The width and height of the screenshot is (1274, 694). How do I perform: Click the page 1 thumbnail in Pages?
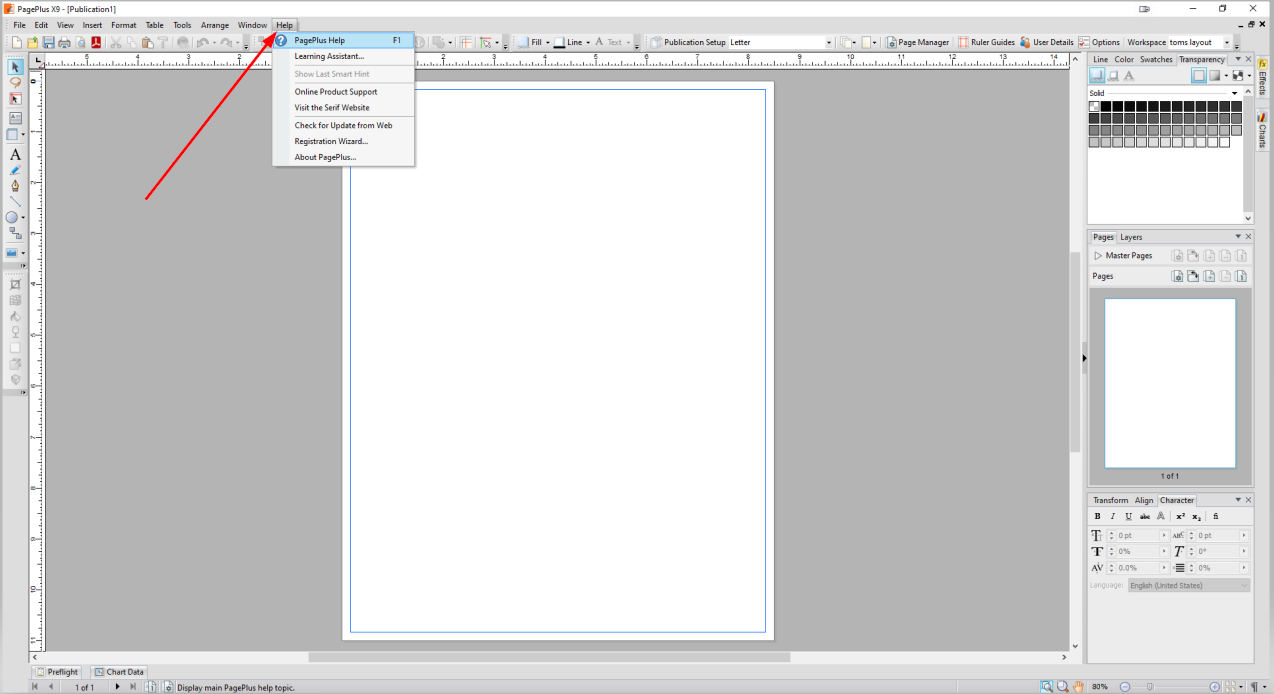pyautogui.click(x=1169, y=383)
